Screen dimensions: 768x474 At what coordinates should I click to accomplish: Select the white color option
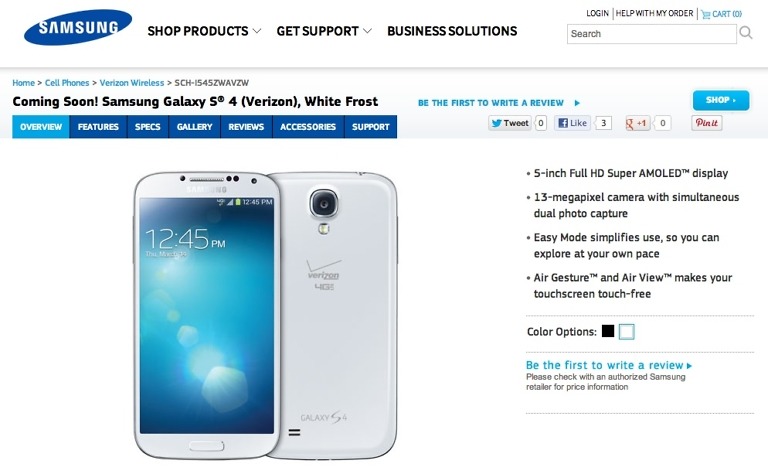tap(626, 332)
